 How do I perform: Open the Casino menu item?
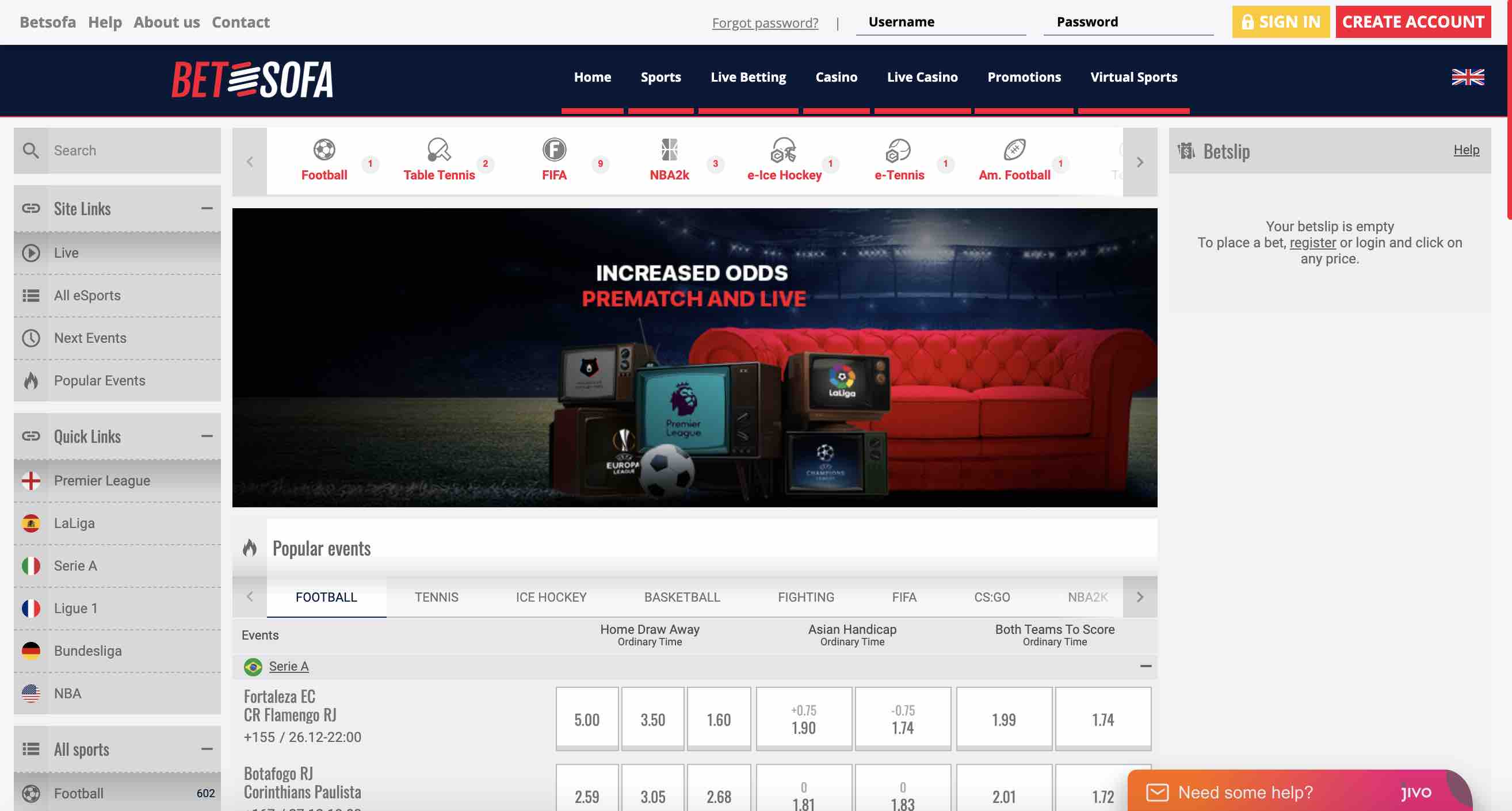click(x=836, y=77)
